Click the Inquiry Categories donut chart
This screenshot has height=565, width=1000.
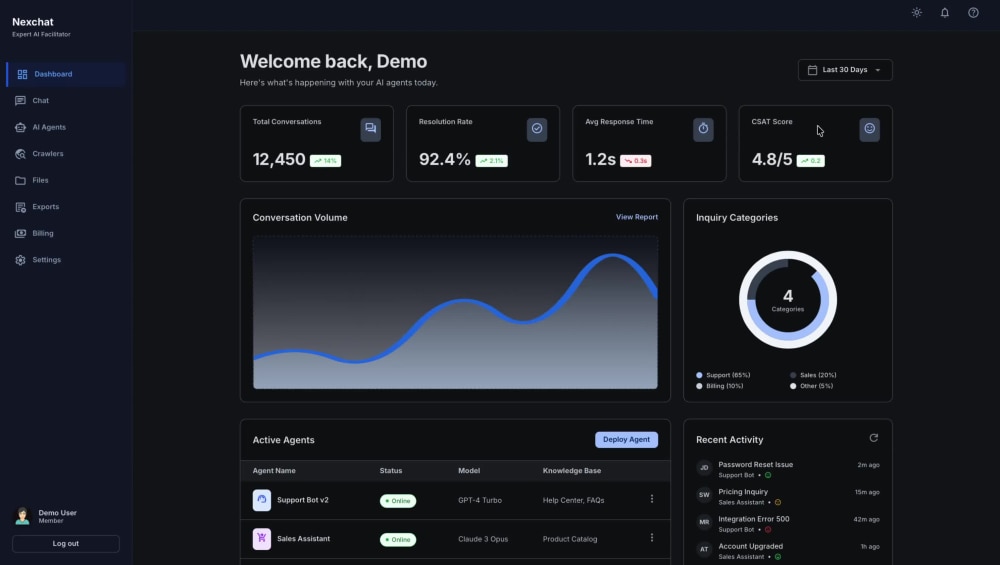[788, 300]
